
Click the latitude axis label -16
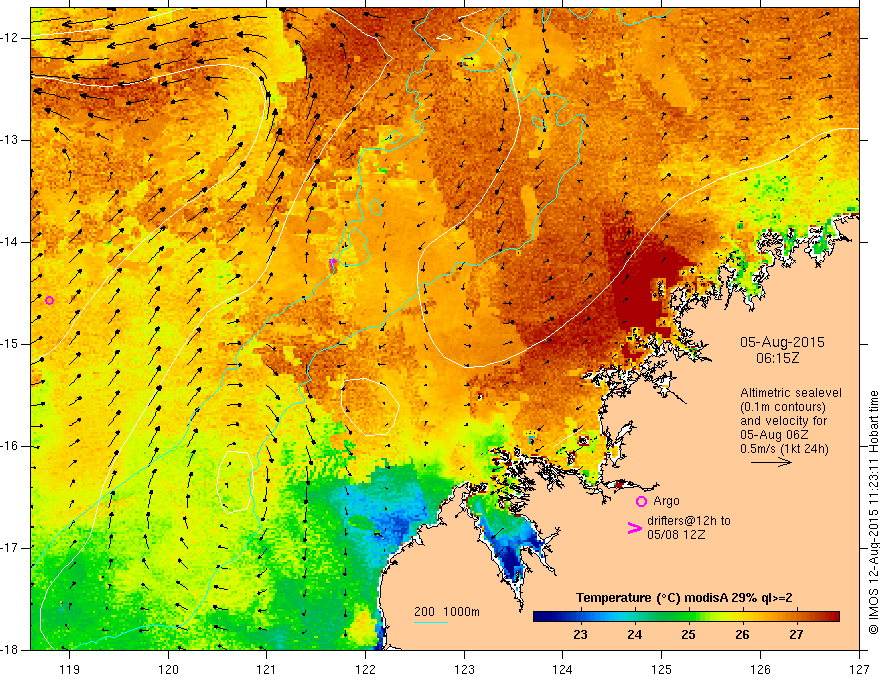pyautogui.click(x=10, y=446)
